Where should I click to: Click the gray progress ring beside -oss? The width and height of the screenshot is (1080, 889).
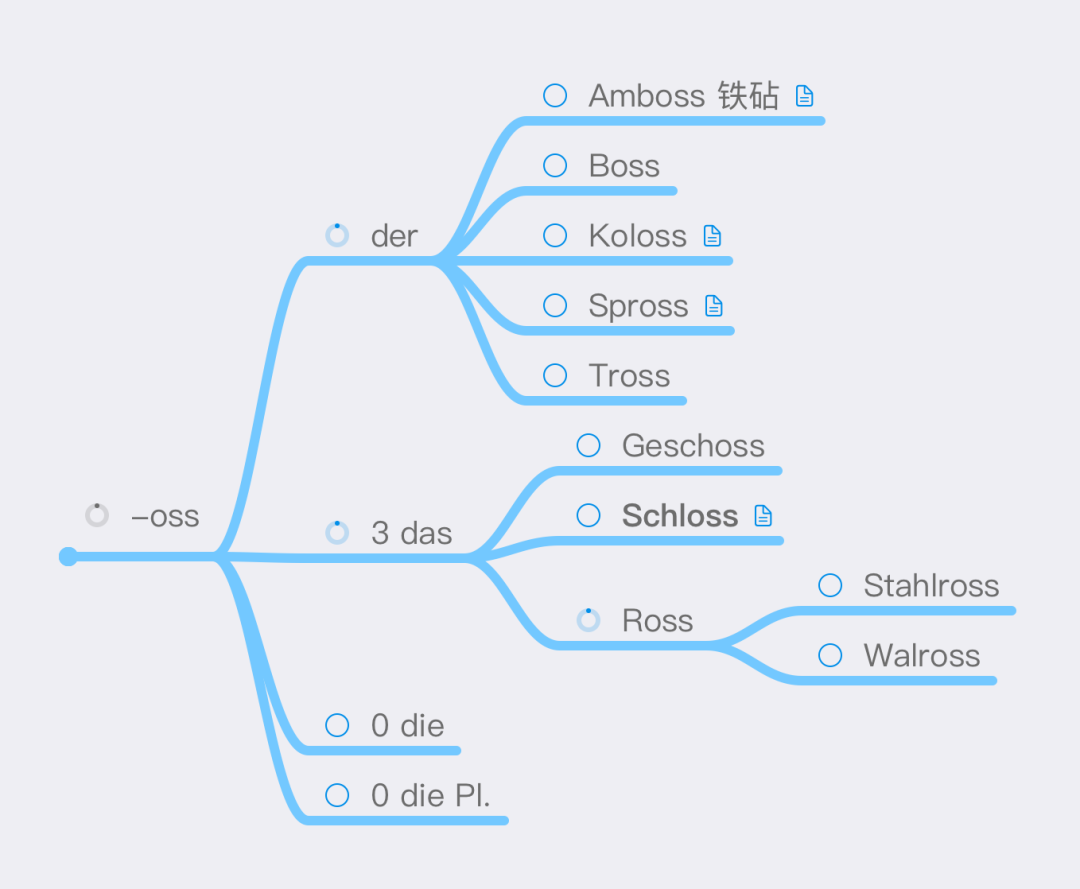(x=96, y=515)
